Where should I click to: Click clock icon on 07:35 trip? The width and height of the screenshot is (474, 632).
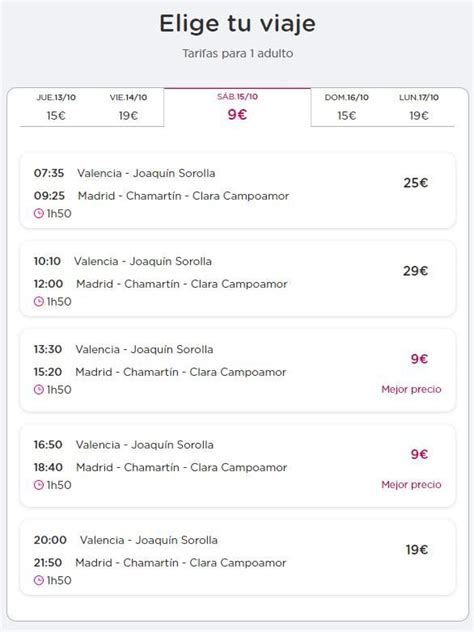click(39, 214)
